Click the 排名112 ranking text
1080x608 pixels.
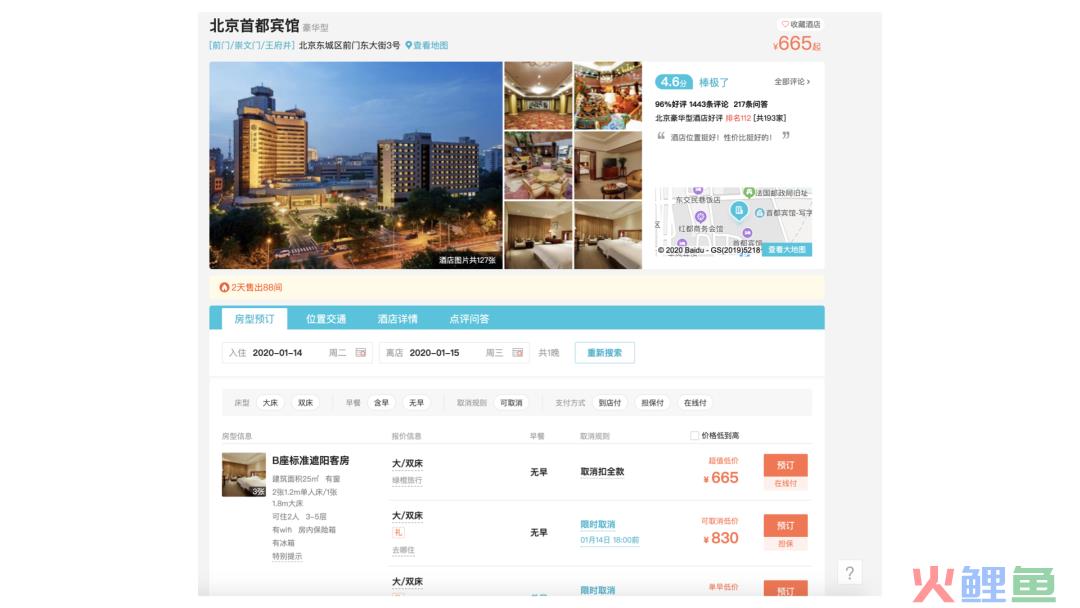[x=738, y=118]
